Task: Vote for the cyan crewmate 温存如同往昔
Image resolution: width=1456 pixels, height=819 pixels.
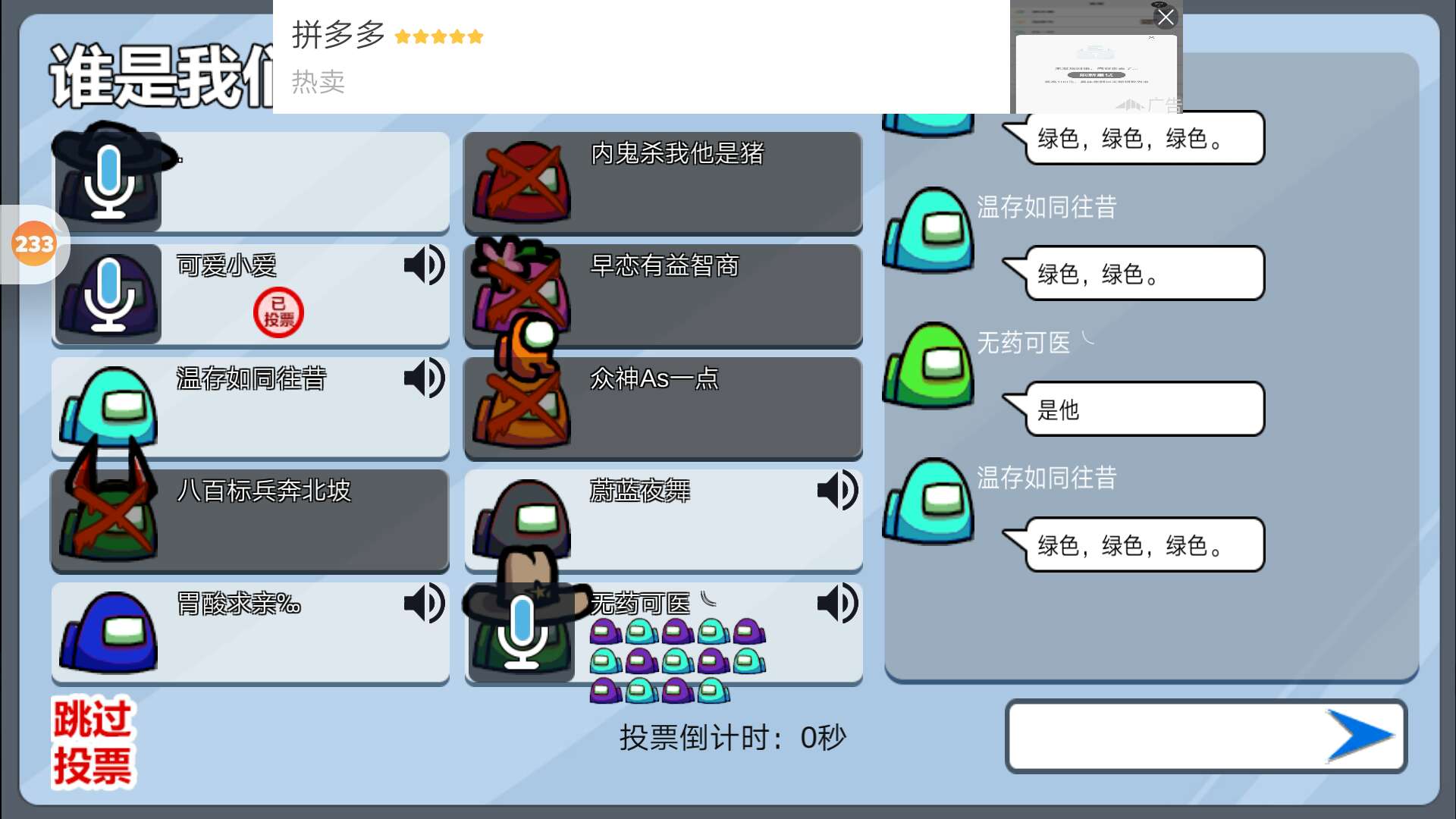Action: click(250, 407)
